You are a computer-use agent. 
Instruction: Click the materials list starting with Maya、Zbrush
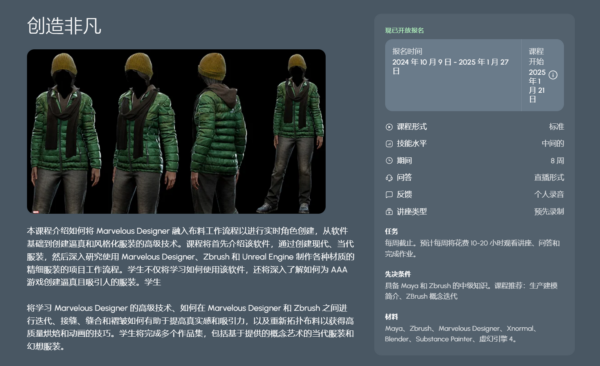click(461, 334)
